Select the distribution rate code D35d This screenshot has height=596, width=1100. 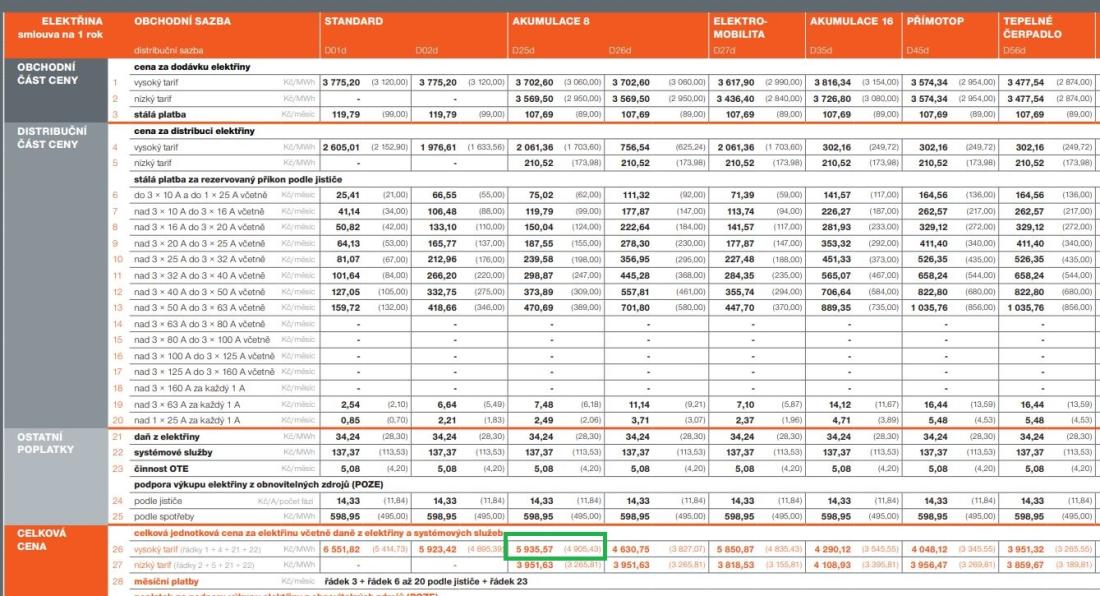pos(821,50)
